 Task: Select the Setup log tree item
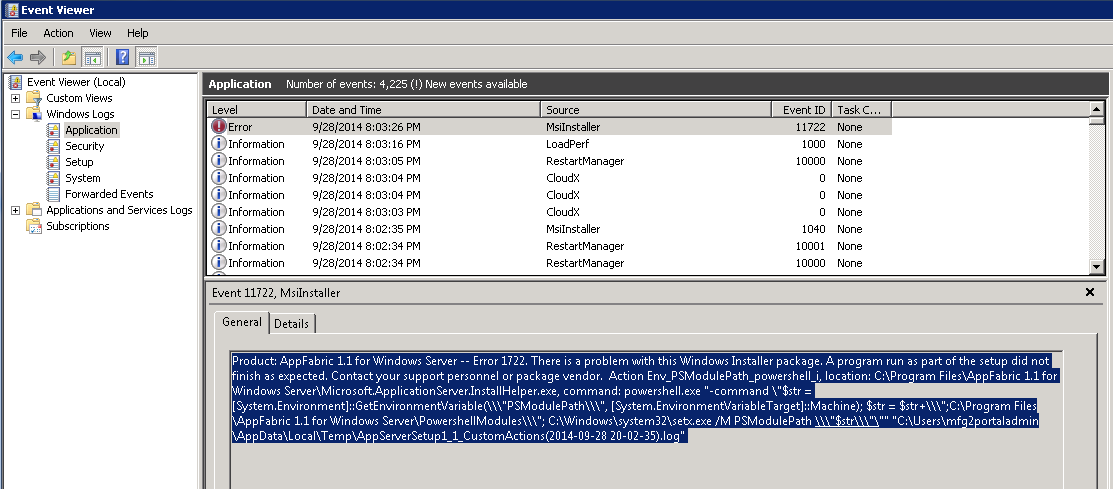click(x=79, y=162)
